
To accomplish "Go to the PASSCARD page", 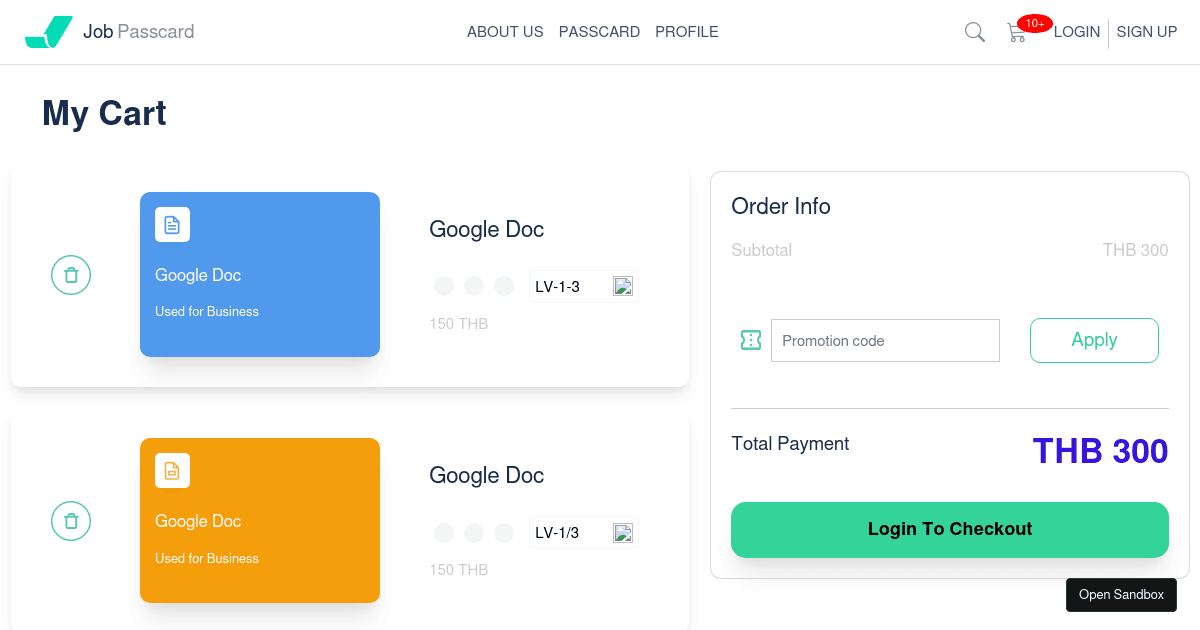I will tap(600, 32).
